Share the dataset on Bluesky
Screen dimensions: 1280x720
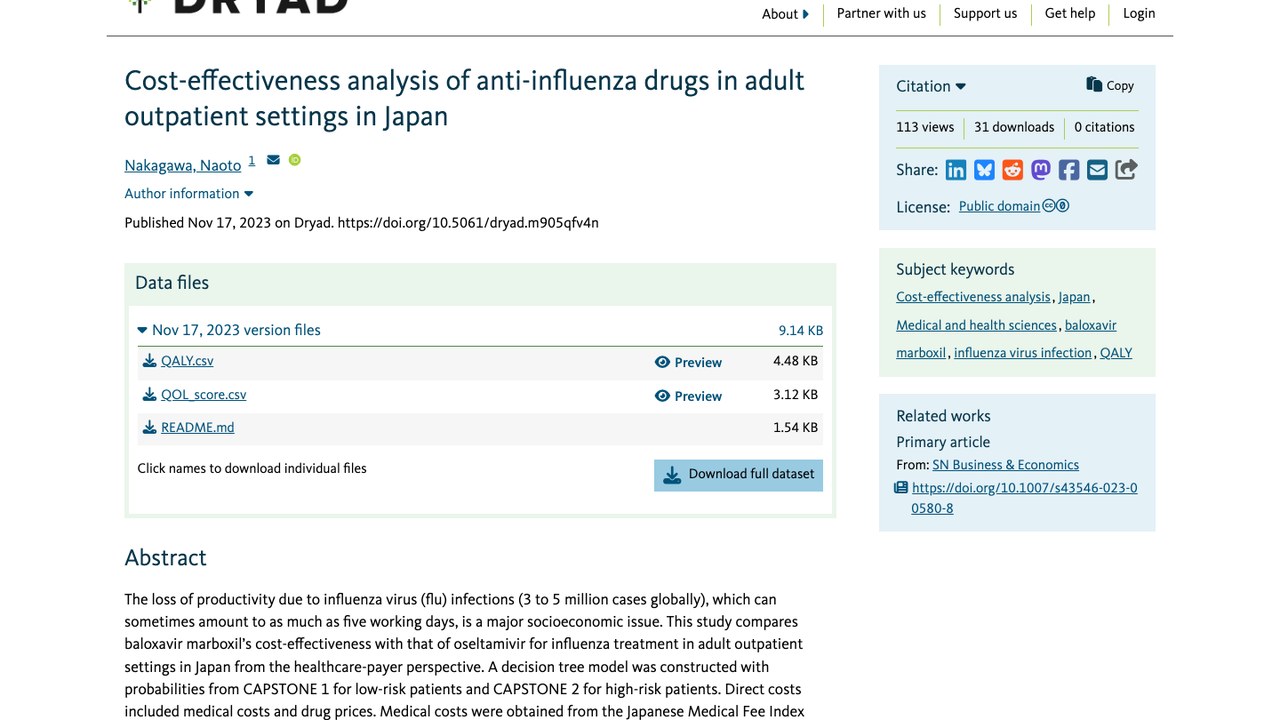pyautogui.click(x=985, y=170)
